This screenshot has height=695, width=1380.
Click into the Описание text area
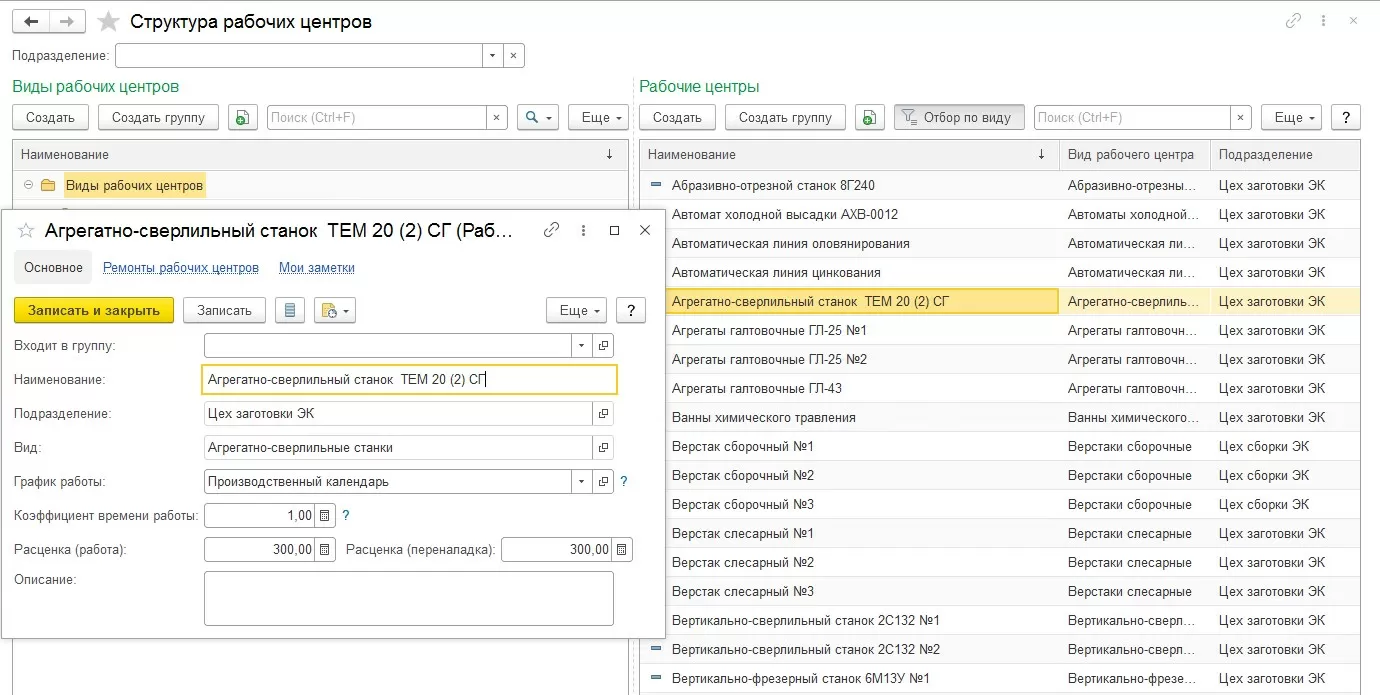click(x=408, y=598)
